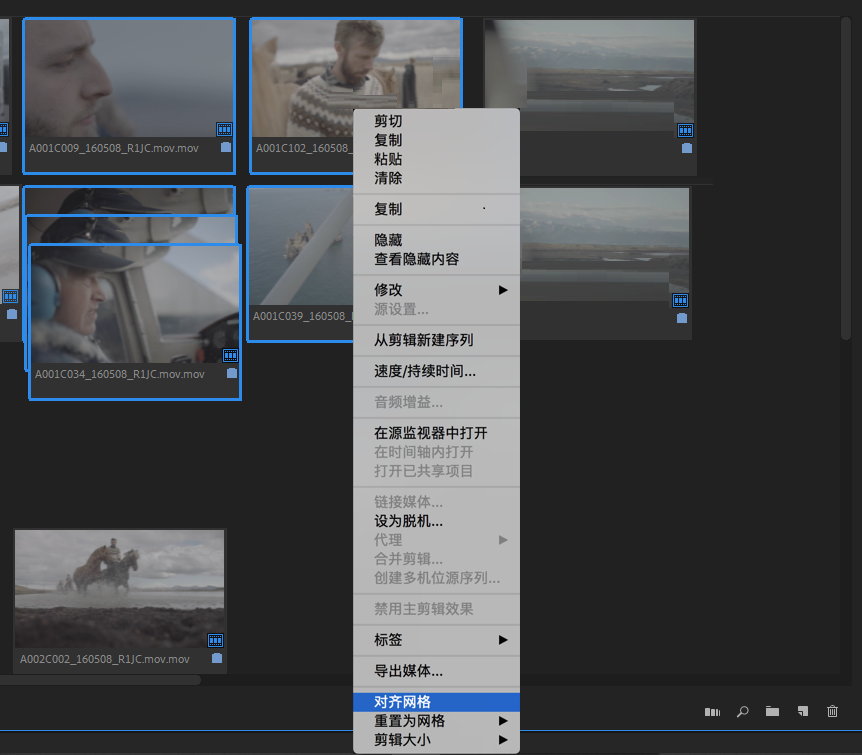Select top-right landscape clip thumbnail
The image size is (862, 755).
click(x=589, y=75)
